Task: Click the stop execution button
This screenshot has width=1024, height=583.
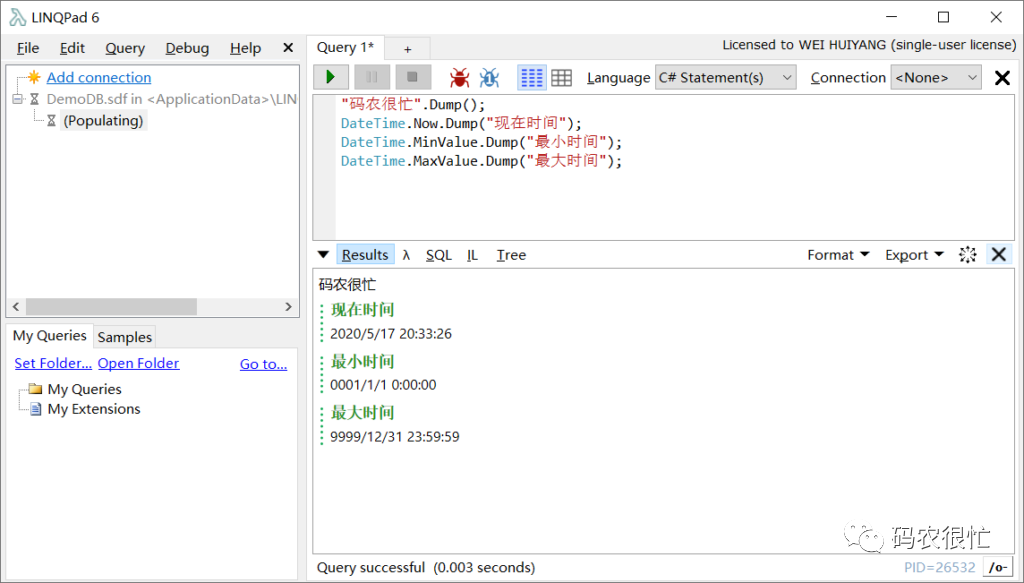Action: pyautogui.click(x=412, y=77)
